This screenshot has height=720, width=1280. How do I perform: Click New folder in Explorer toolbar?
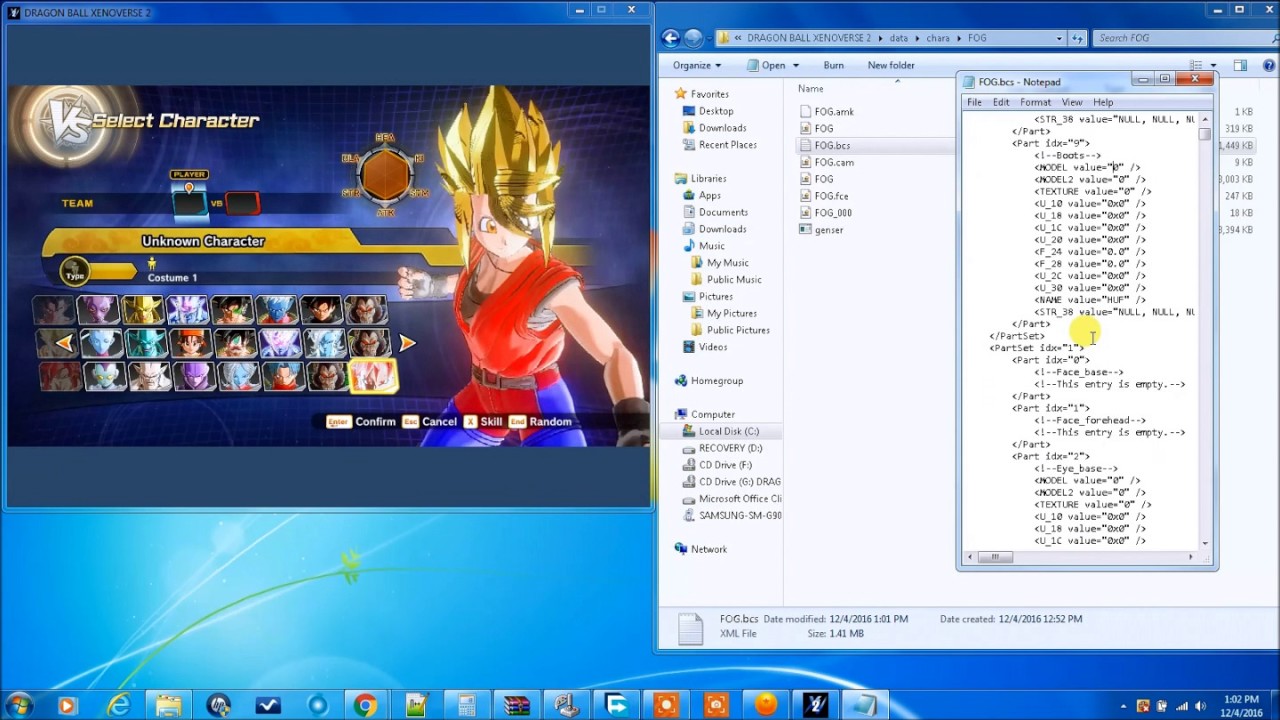(x=891, y=65)
